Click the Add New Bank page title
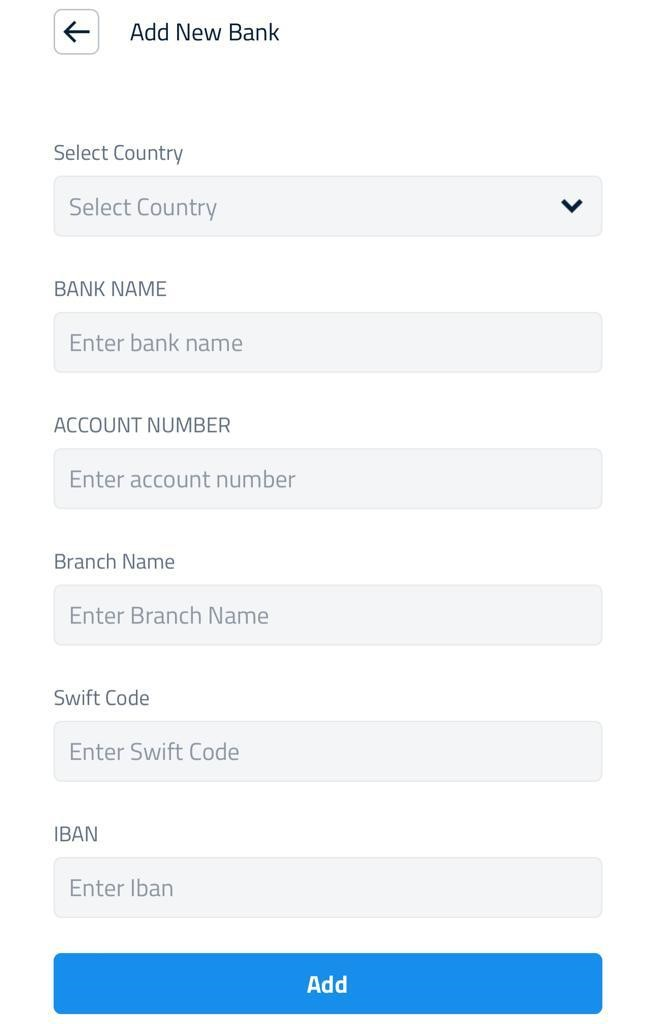Viewport: 656px width, 1024px height. tap(205, 32)
